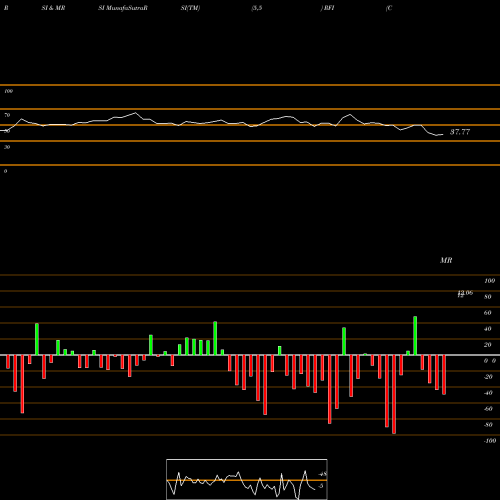Click the MR axis label 20
Screen dimensions: 500x500
488,345
